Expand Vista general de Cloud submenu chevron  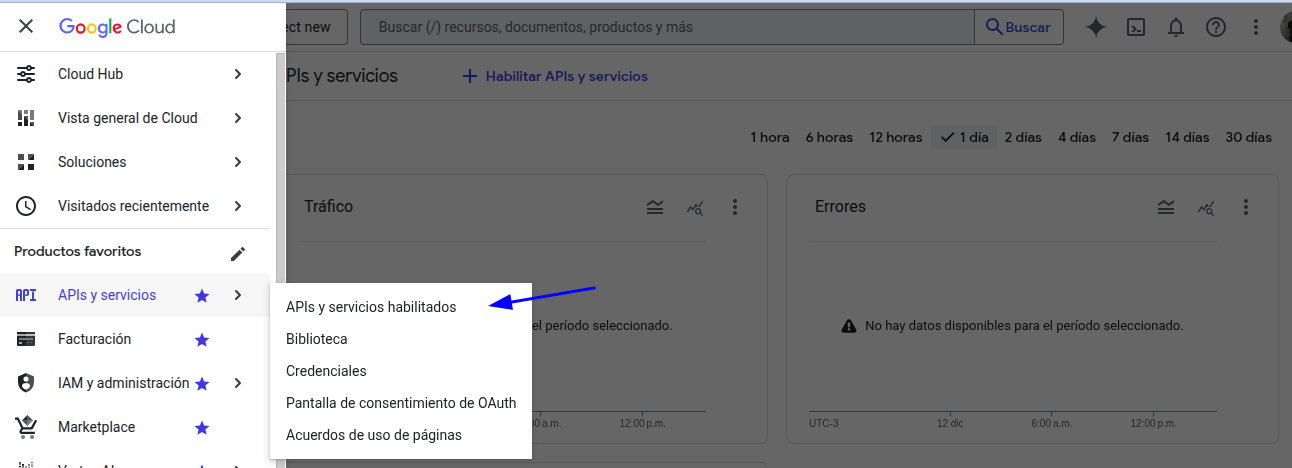tap(237, 118)
